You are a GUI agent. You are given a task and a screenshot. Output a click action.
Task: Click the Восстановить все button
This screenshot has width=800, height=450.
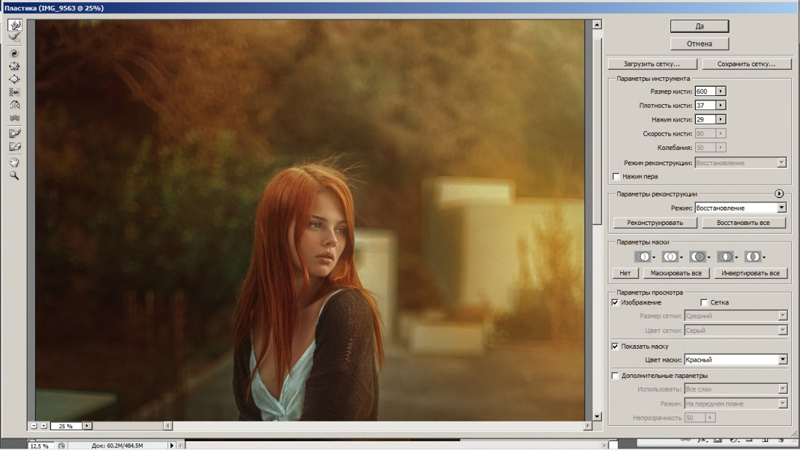(x=744, y=223)
